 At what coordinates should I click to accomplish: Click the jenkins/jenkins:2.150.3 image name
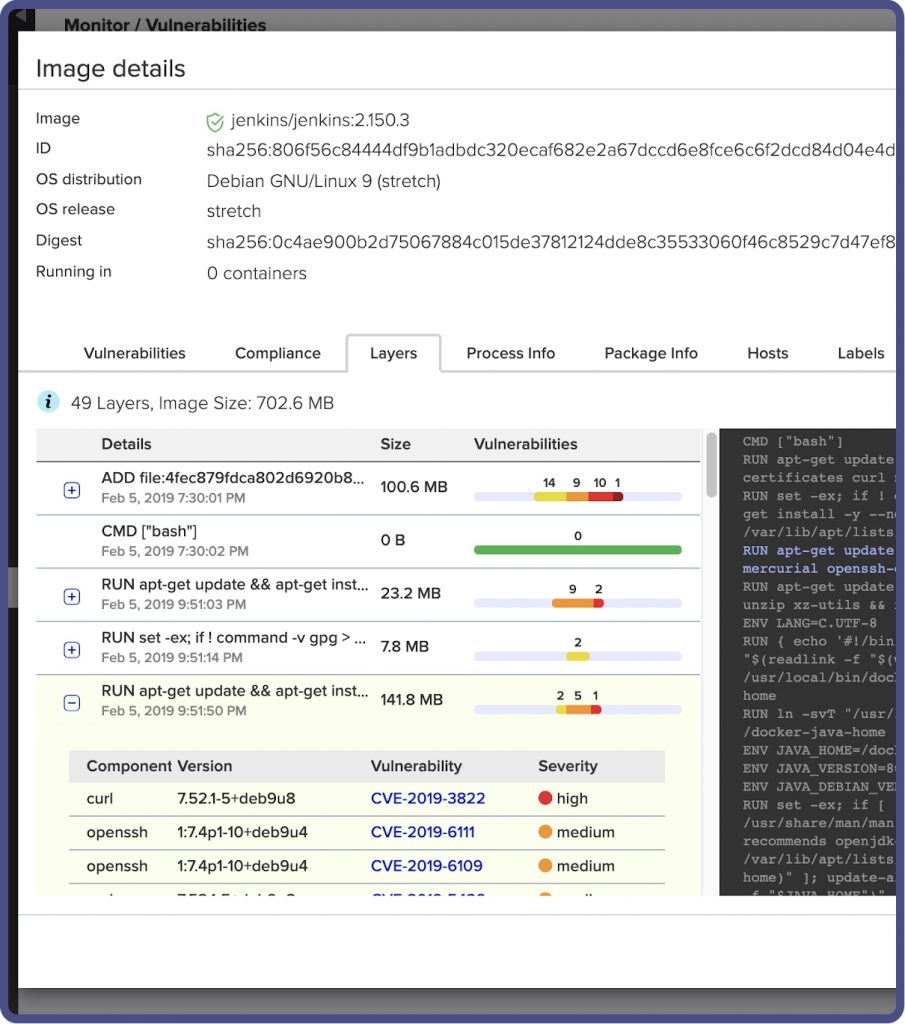coord(320,120)
